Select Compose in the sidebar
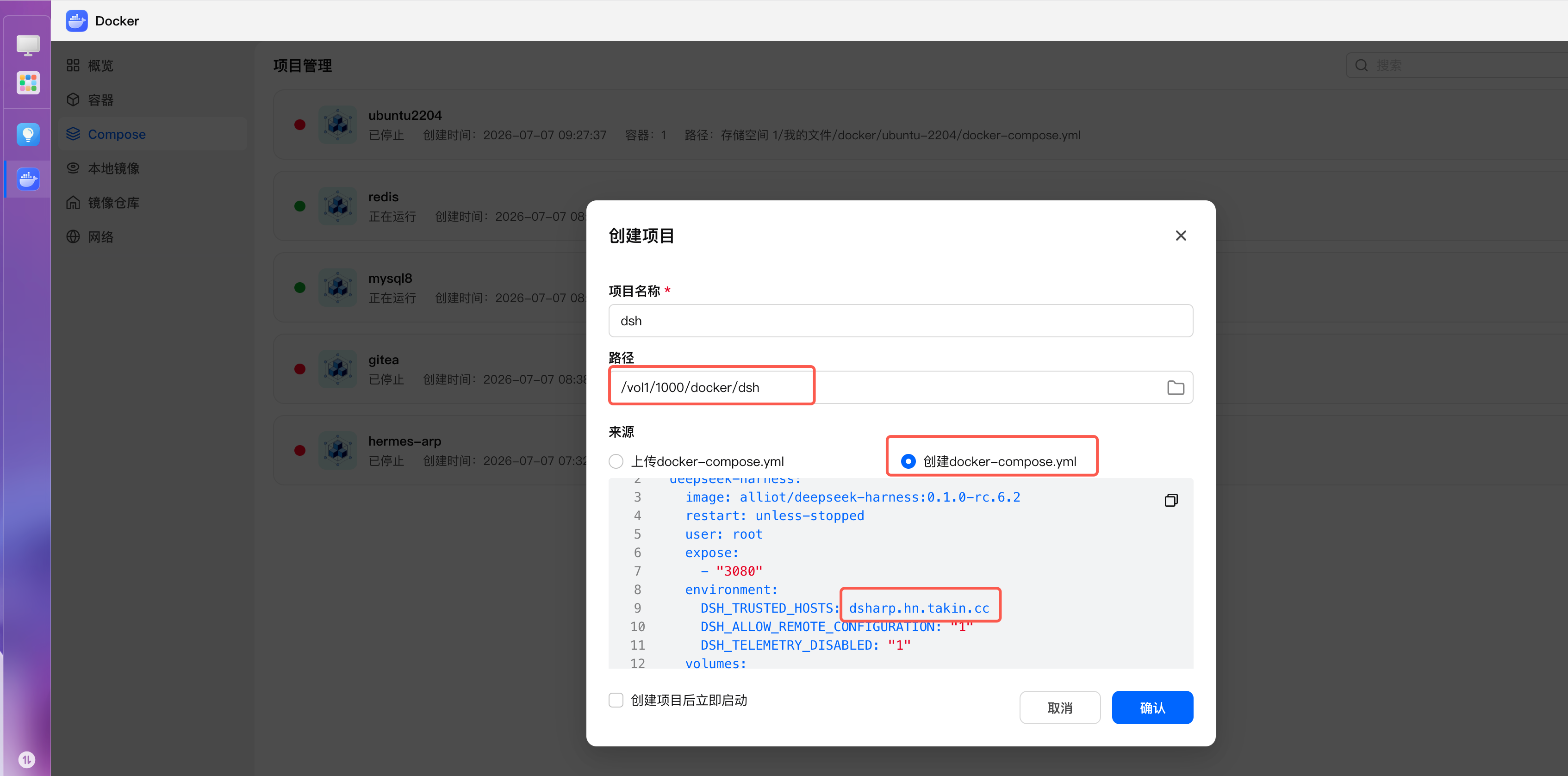Screen dimensions: 1568x776 [x=152, y=134]
